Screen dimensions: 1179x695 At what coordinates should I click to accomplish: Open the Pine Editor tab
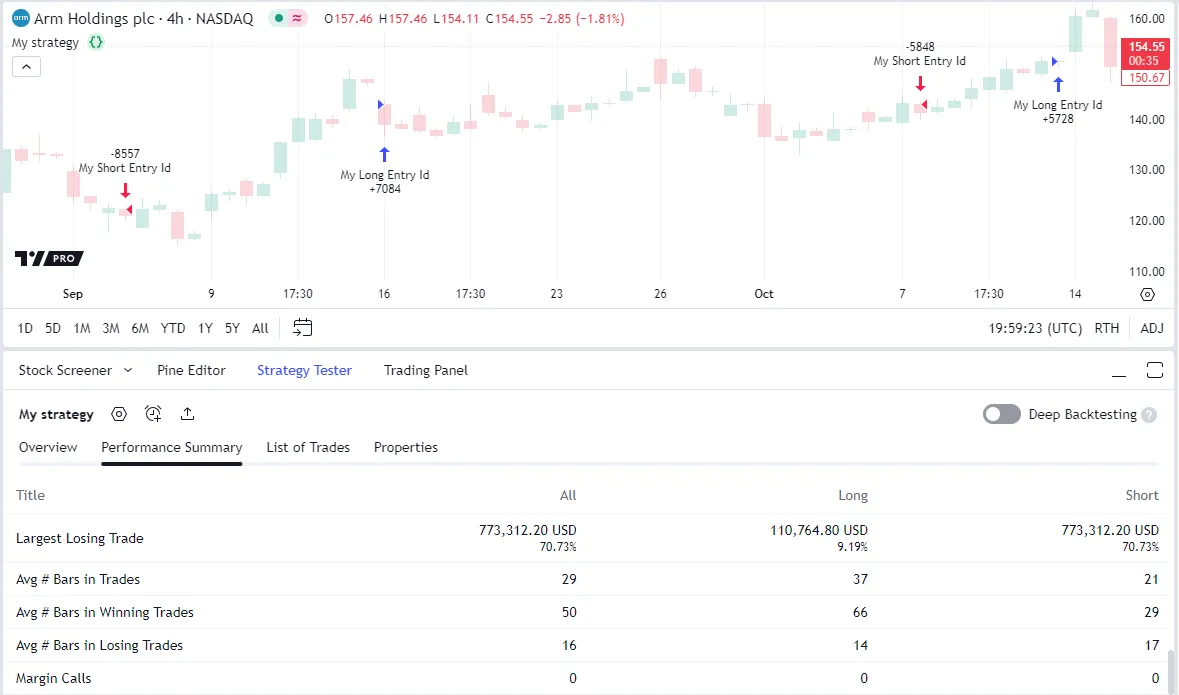tap(191, 370)
